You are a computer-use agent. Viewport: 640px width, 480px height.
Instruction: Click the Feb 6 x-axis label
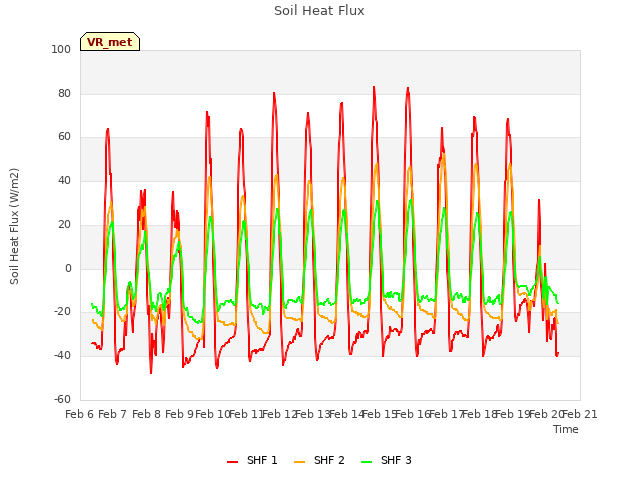pos(80,414)
